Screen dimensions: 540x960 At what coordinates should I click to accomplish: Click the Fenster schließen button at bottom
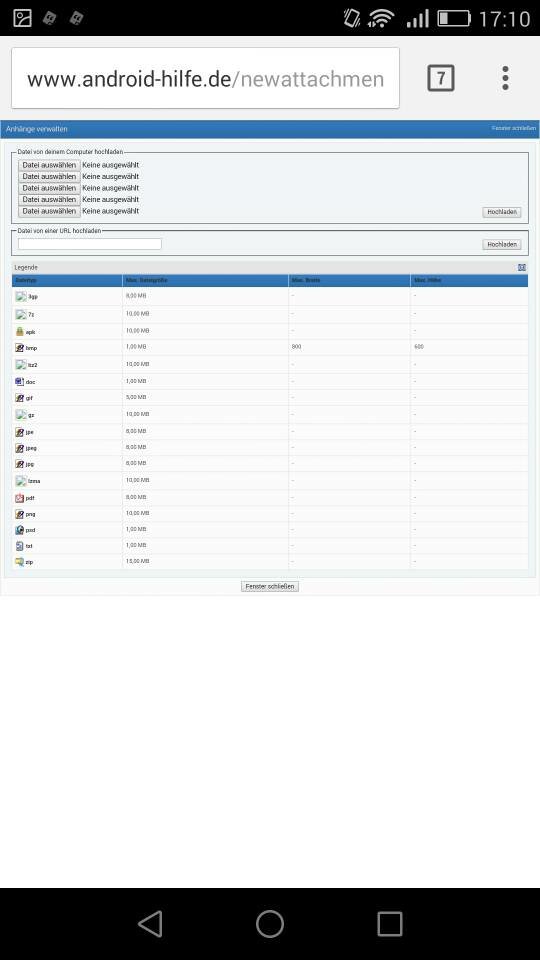click(269, 587)
